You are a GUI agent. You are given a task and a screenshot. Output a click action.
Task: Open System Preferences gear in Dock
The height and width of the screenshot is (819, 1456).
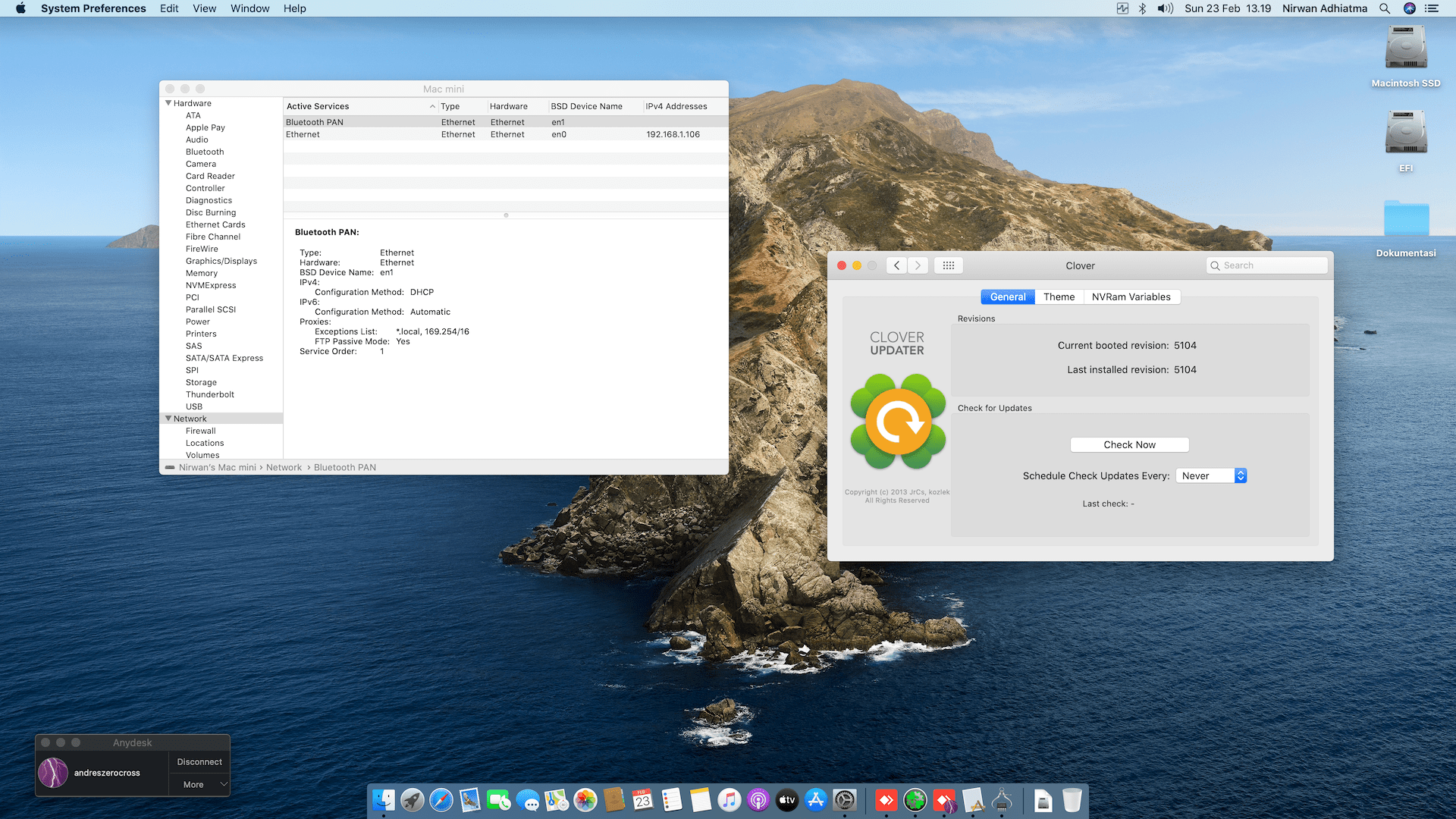[x=845, y=800]
